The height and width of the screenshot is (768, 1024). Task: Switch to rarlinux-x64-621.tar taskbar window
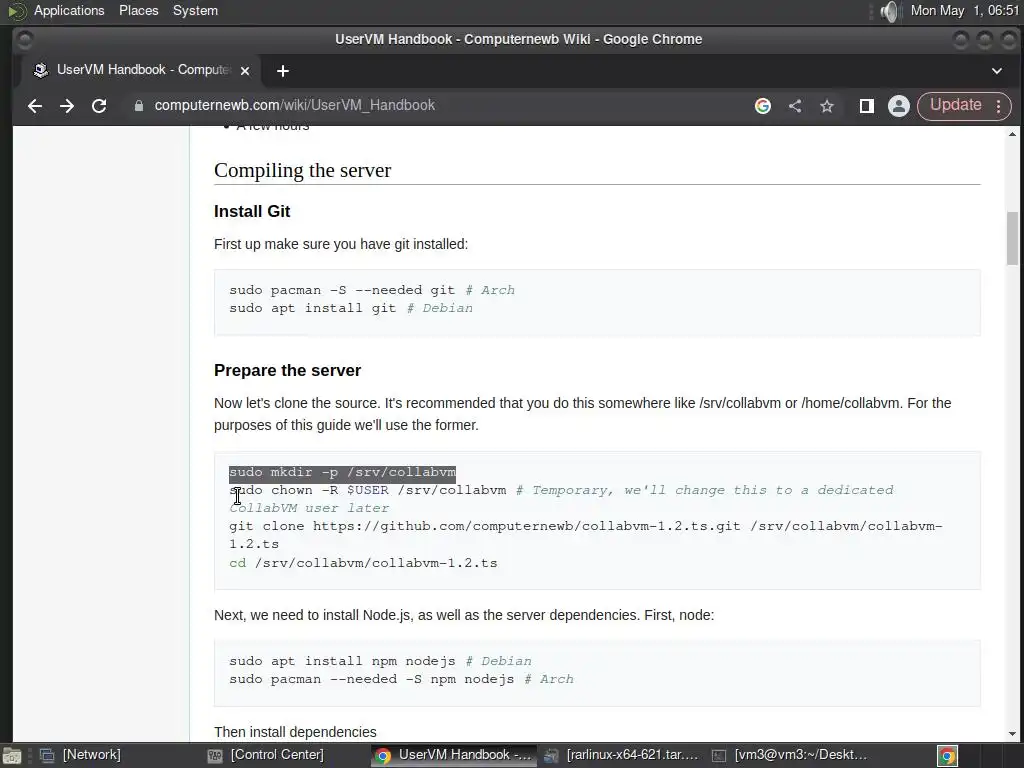tap(622, 755)
